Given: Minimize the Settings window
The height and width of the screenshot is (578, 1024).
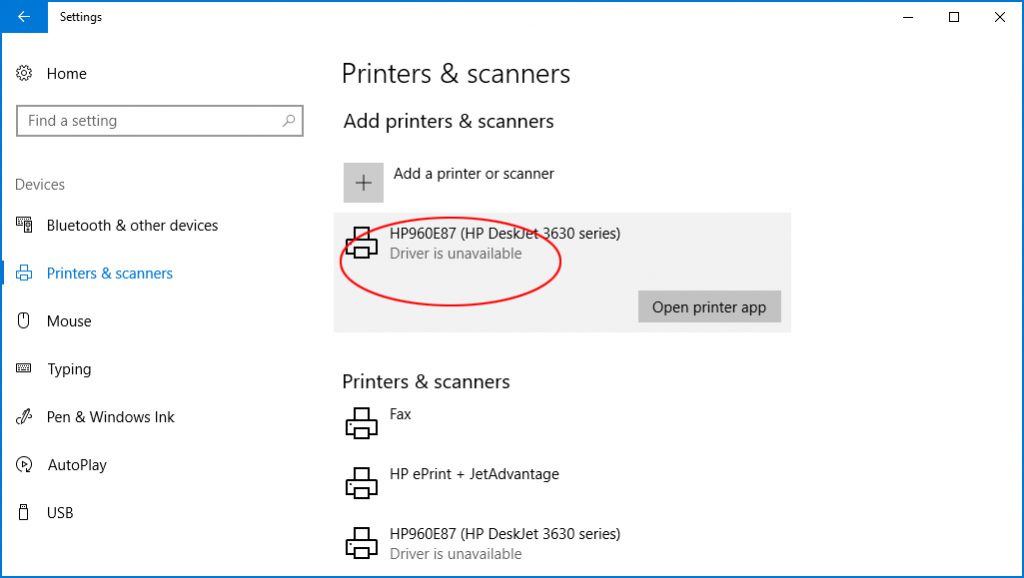Looking at the screenshot, I should point(908,17).
